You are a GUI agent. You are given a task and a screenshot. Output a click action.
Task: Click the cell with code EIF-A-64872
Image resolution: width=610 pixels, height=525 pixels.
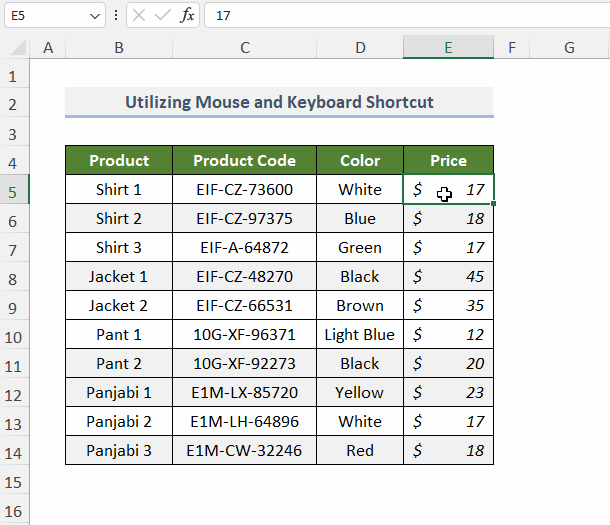(x=244, y=247)
